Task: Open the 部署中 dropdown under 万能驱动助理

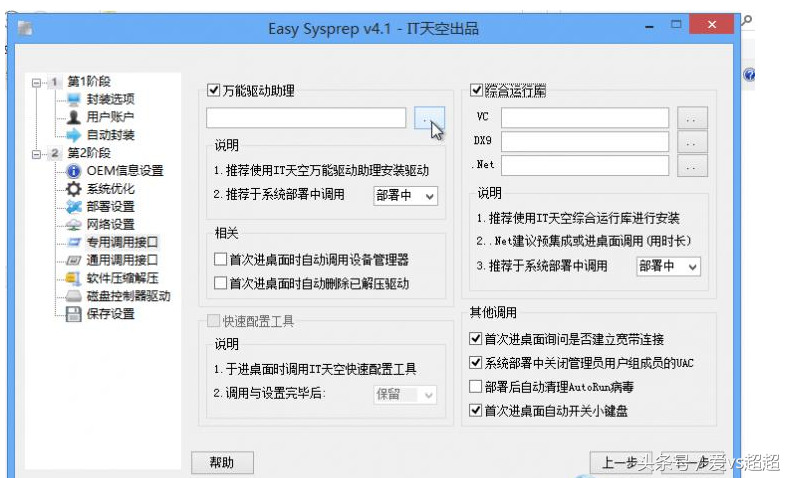Action: (406, 196)
